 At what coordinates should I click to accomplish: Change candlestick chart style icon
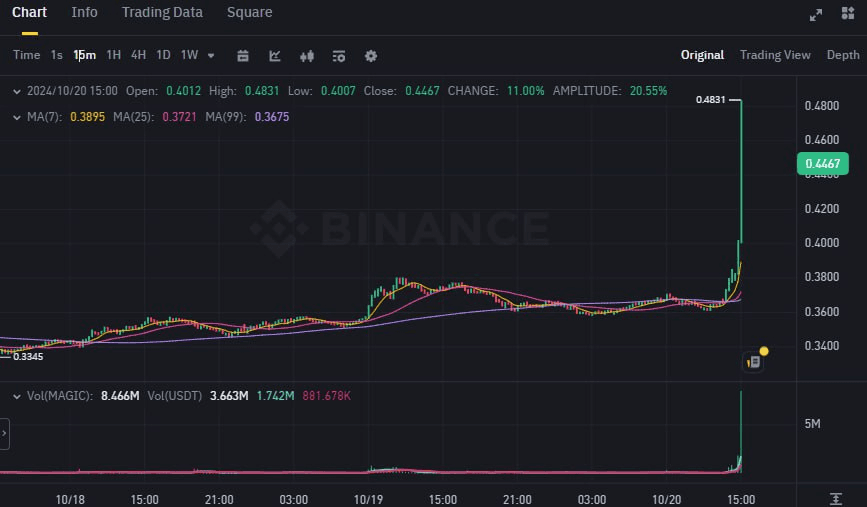pos(307,56)
